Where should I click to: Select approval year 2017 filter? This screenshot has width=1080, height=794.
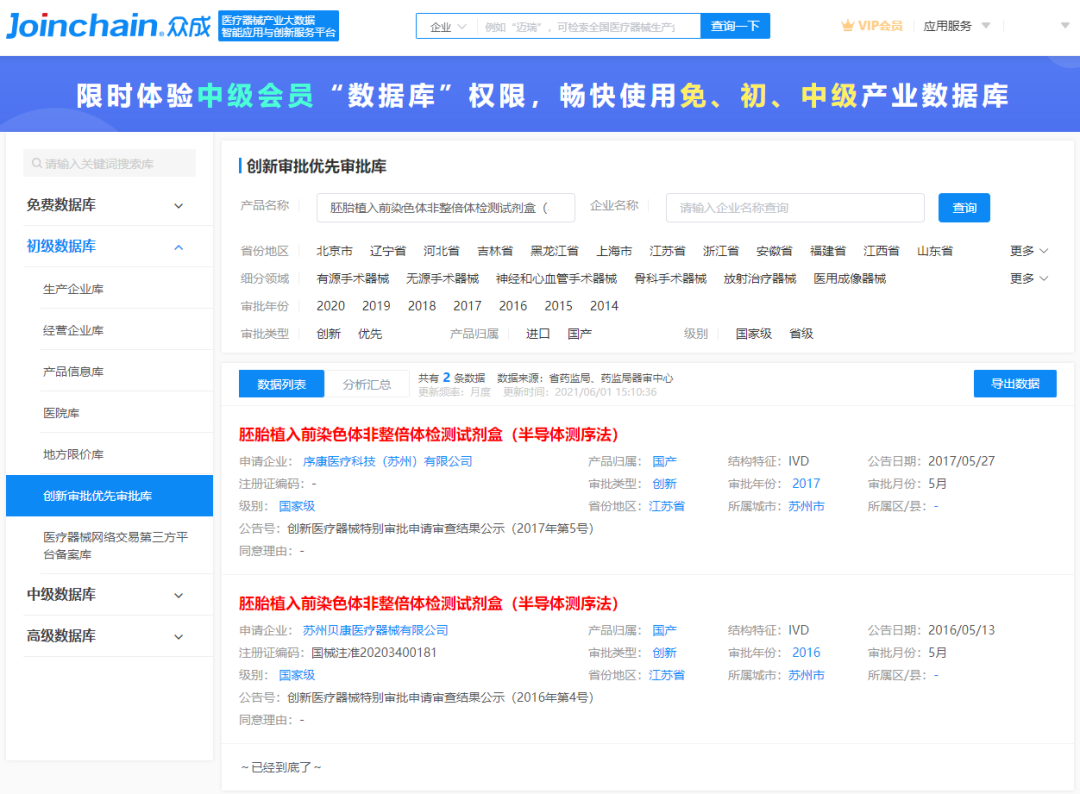click(x=467, y=306)
